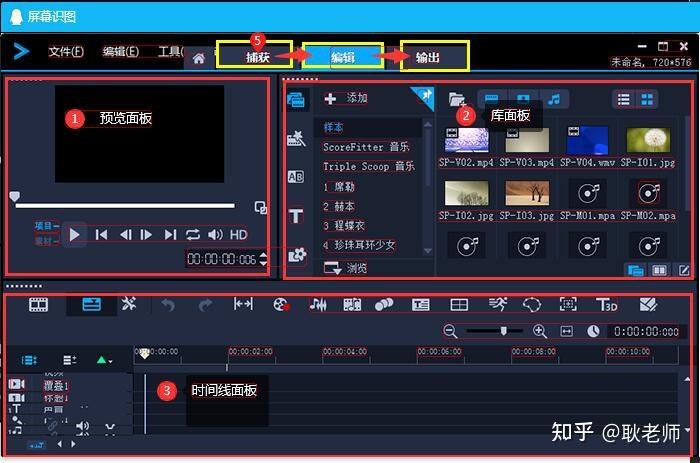700x463 pixels.
Task: Select the 样本 folder
Action: click(x=333, y=128)
